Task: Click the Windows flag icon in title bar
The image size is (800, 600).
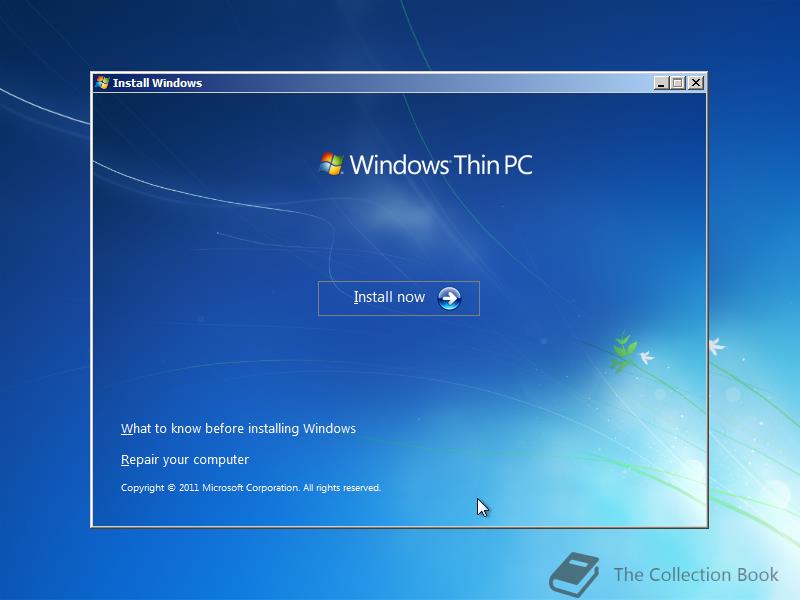Action: [x=102, y=83]
